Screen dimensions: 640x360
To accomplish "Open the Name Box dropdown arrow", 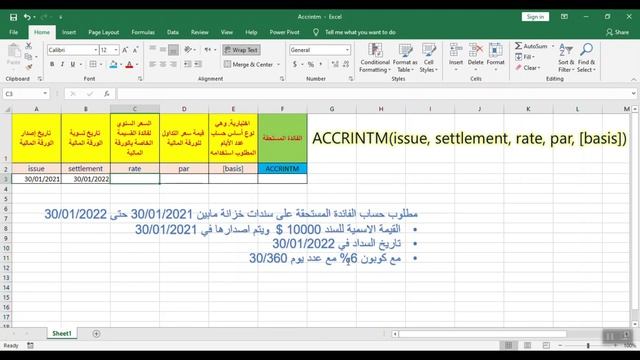I will pos(45,94).
